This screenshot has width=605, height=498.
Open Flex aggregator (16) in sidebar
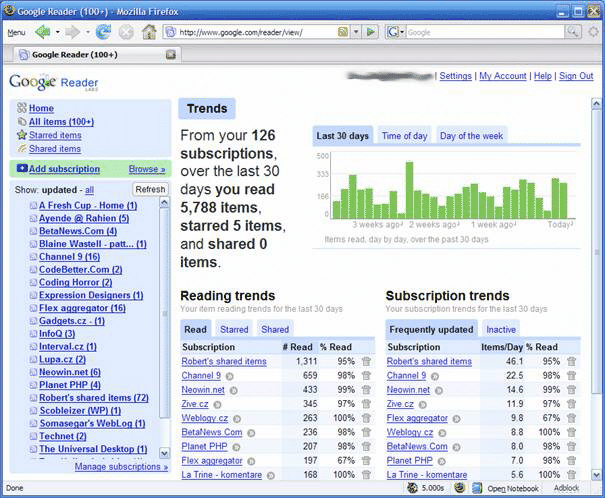click(x=82, y=308)
